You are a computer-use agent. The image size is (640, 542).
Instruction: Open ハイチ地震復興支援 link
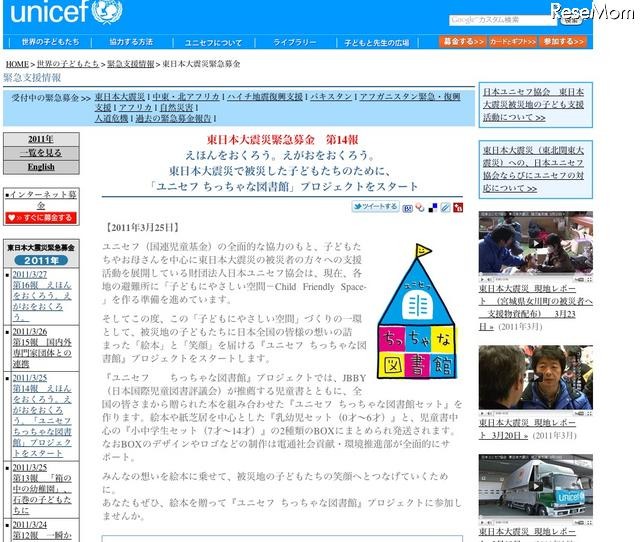pyautogui.click(x=265, y=97)
